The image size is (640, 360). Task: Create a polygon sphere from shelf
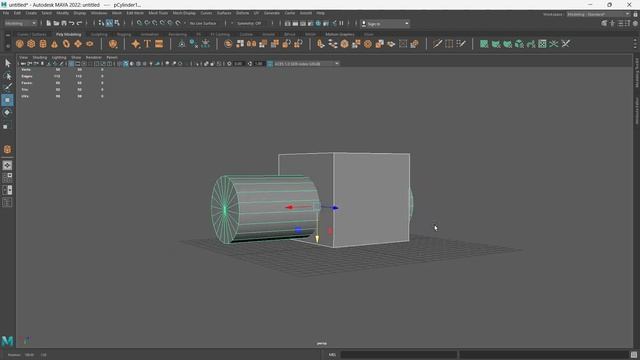coord(20,44)
